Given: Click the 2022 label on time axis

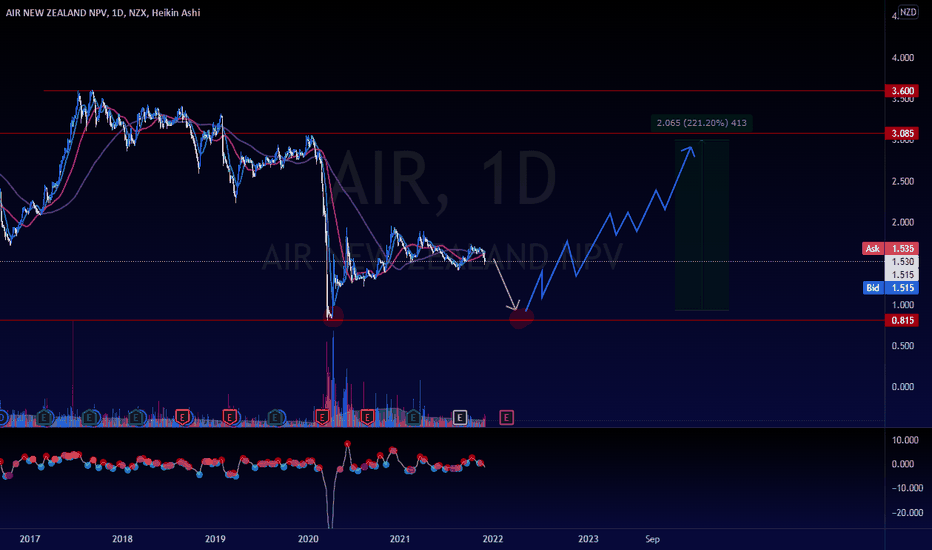Looking at the screenshot, I should click(493, 539).
